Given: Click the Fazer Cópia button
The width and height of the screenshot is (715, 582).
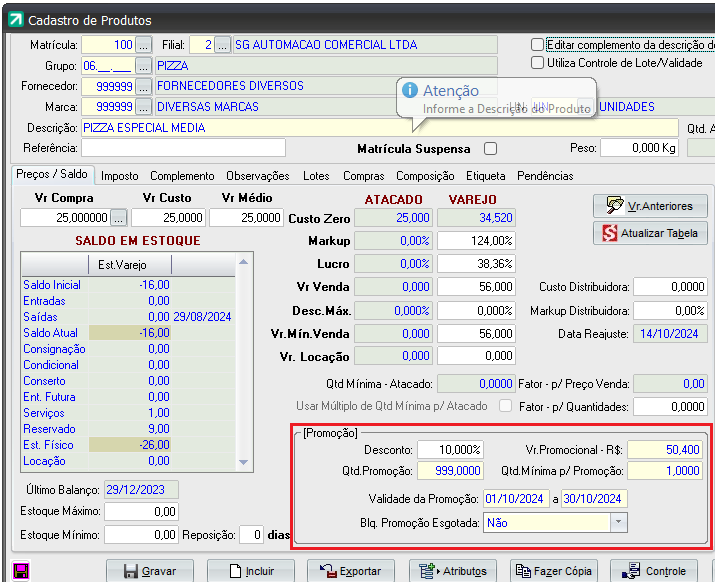Looking at the screenshot, I should click(x=554, y=571).
